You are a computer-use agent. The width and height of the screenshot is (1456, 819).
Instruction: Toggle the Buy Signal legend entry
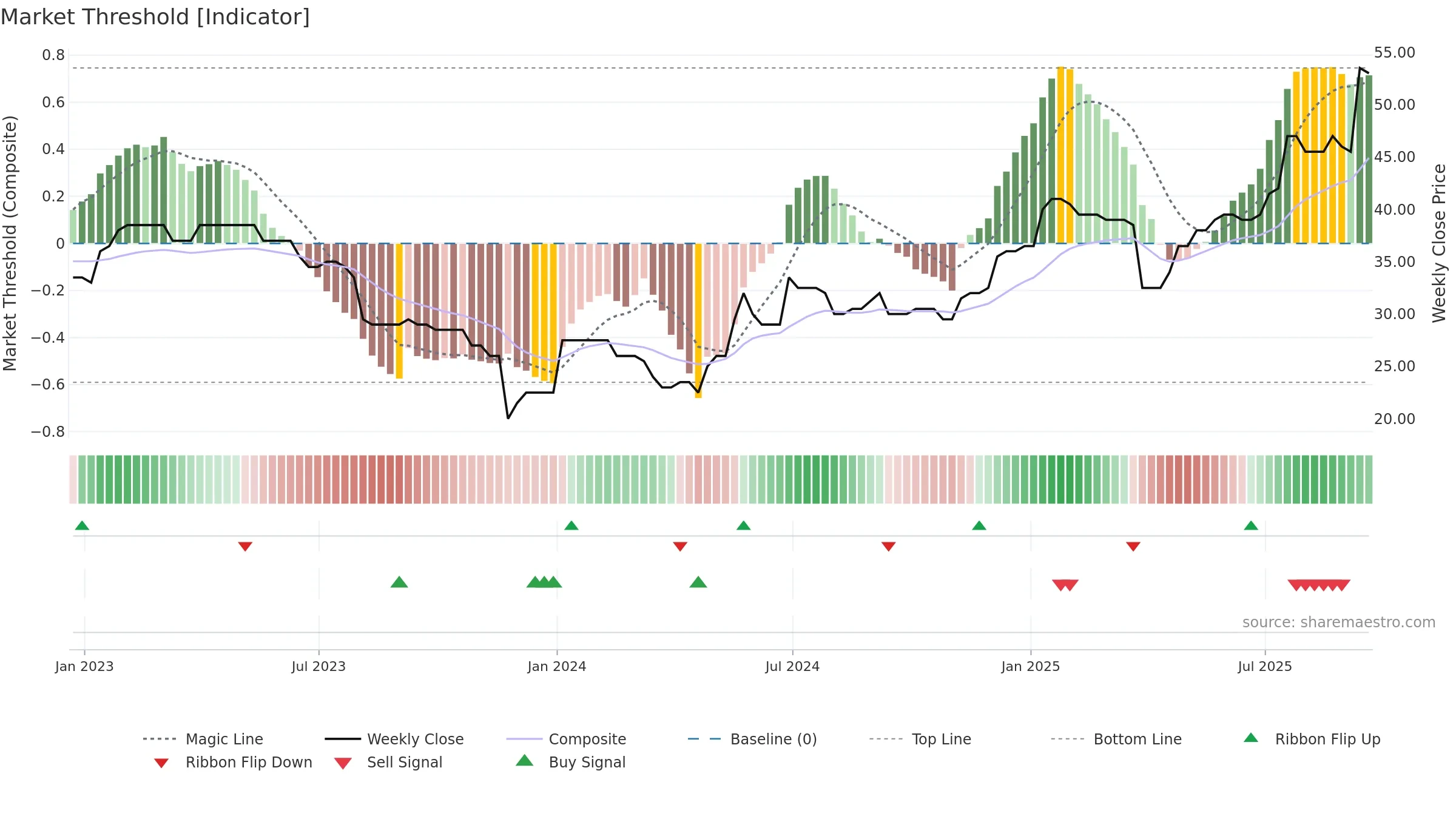point(570,762)
